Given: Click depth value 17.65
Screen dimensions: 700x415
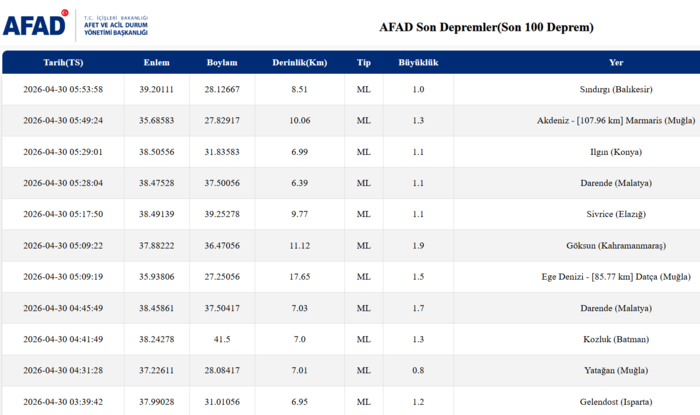Looking at the screenshot, I should pyautogui.click(x=300, y=277).
